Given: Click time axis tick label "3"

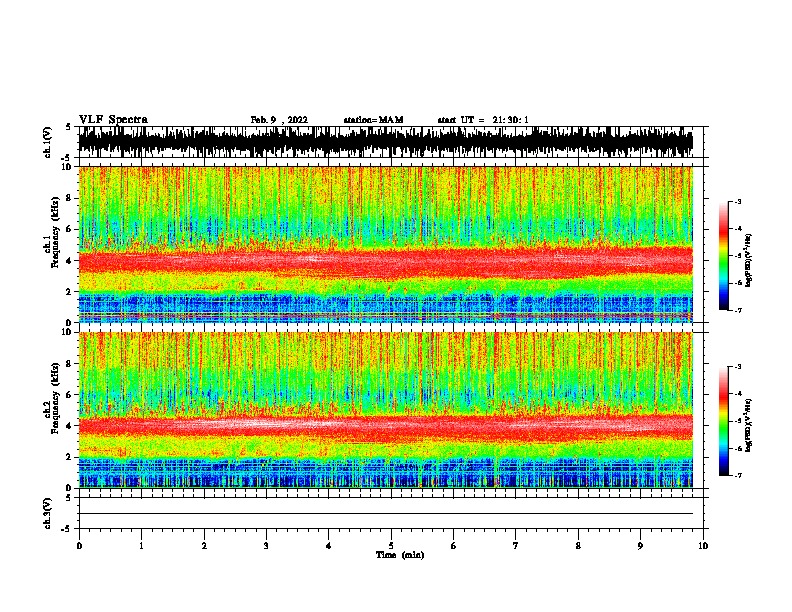Looking at the screenshot, I should (x=266, y=546).
